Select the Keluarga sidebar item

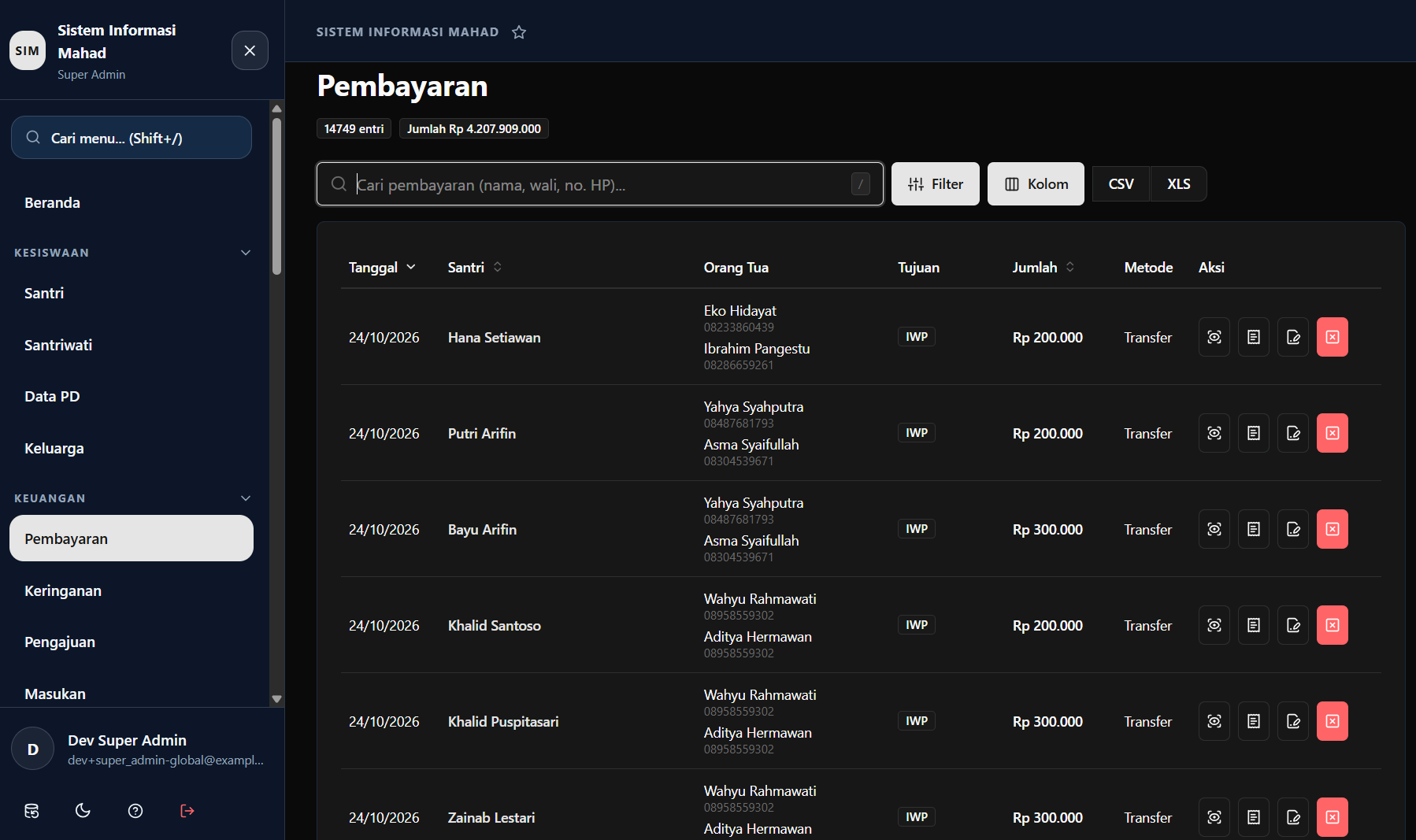[x=132, y=449]
